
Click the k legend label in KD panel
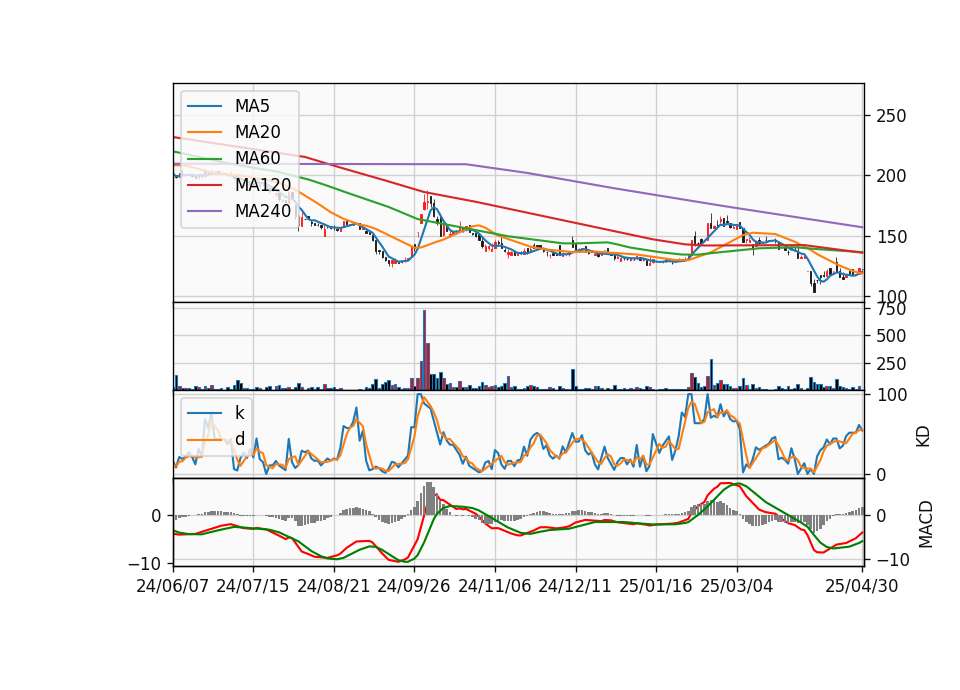tap(239, 413)
